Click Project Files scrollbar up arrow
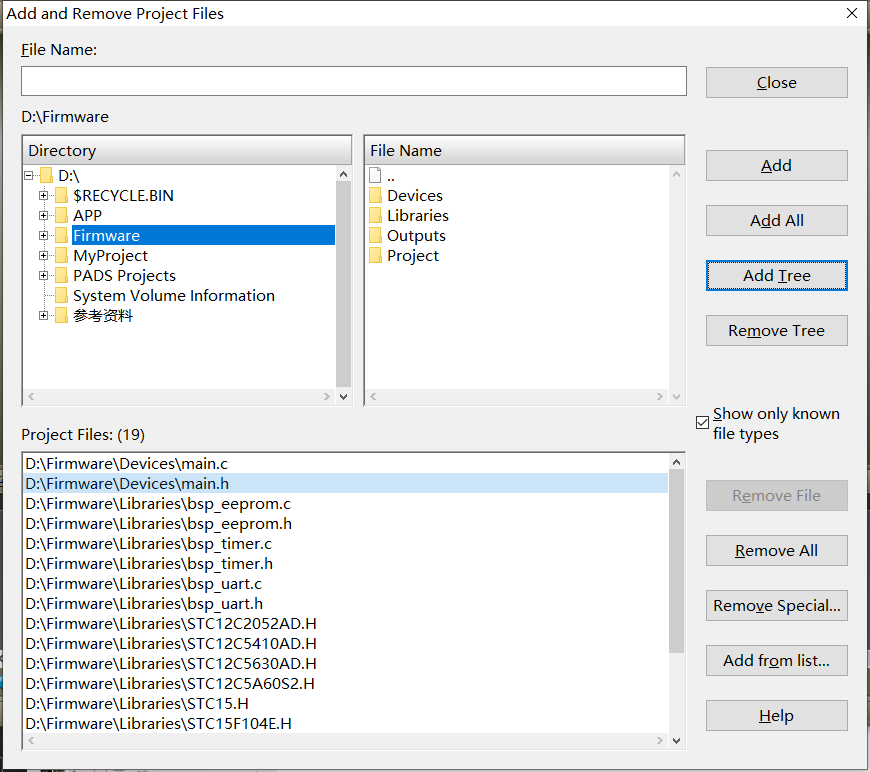Screen dimensions: 870x772 click(676, 462)
